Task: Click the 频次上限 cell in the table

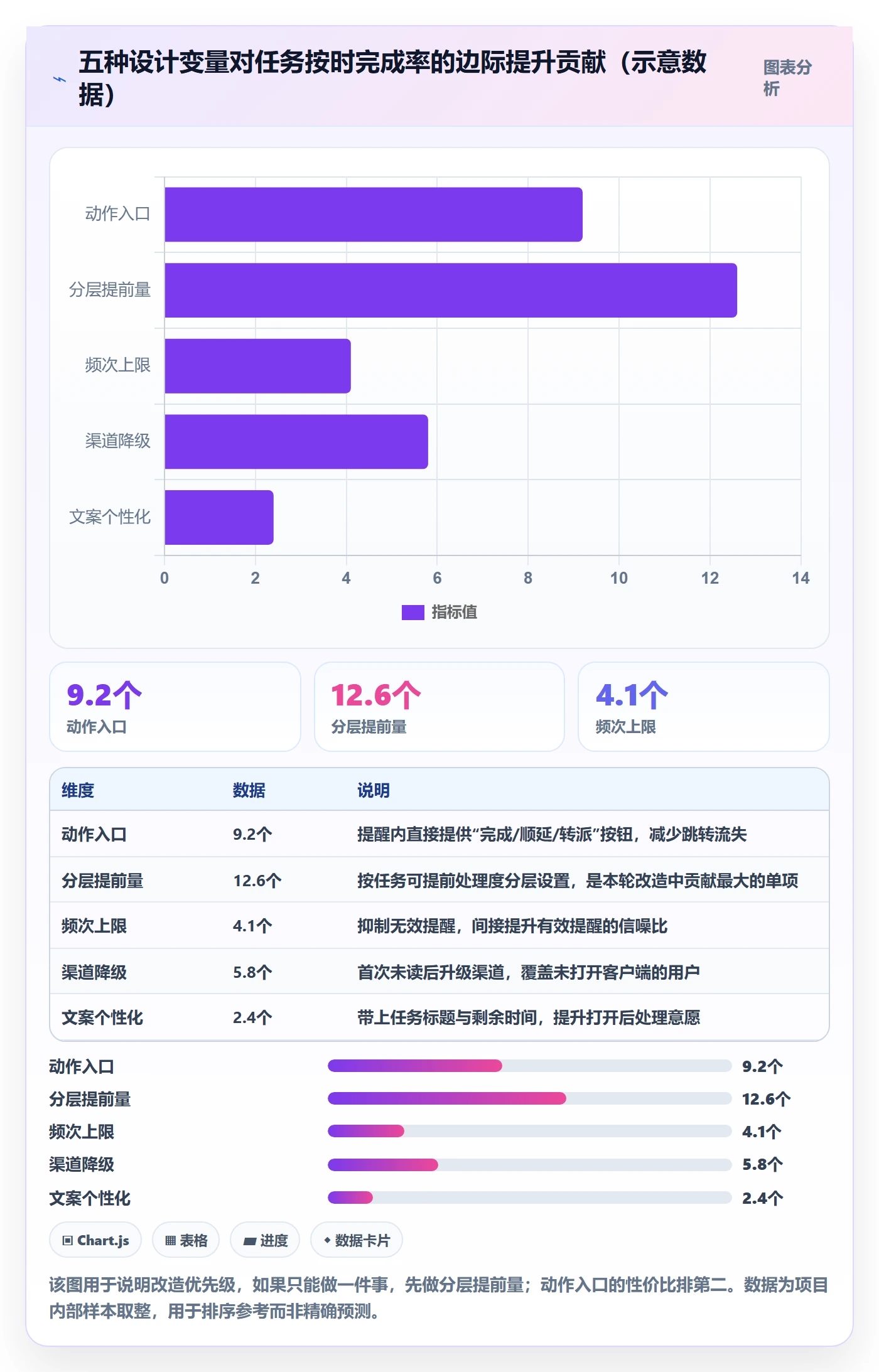Action: pyautogui.click(x=94, y=926)
